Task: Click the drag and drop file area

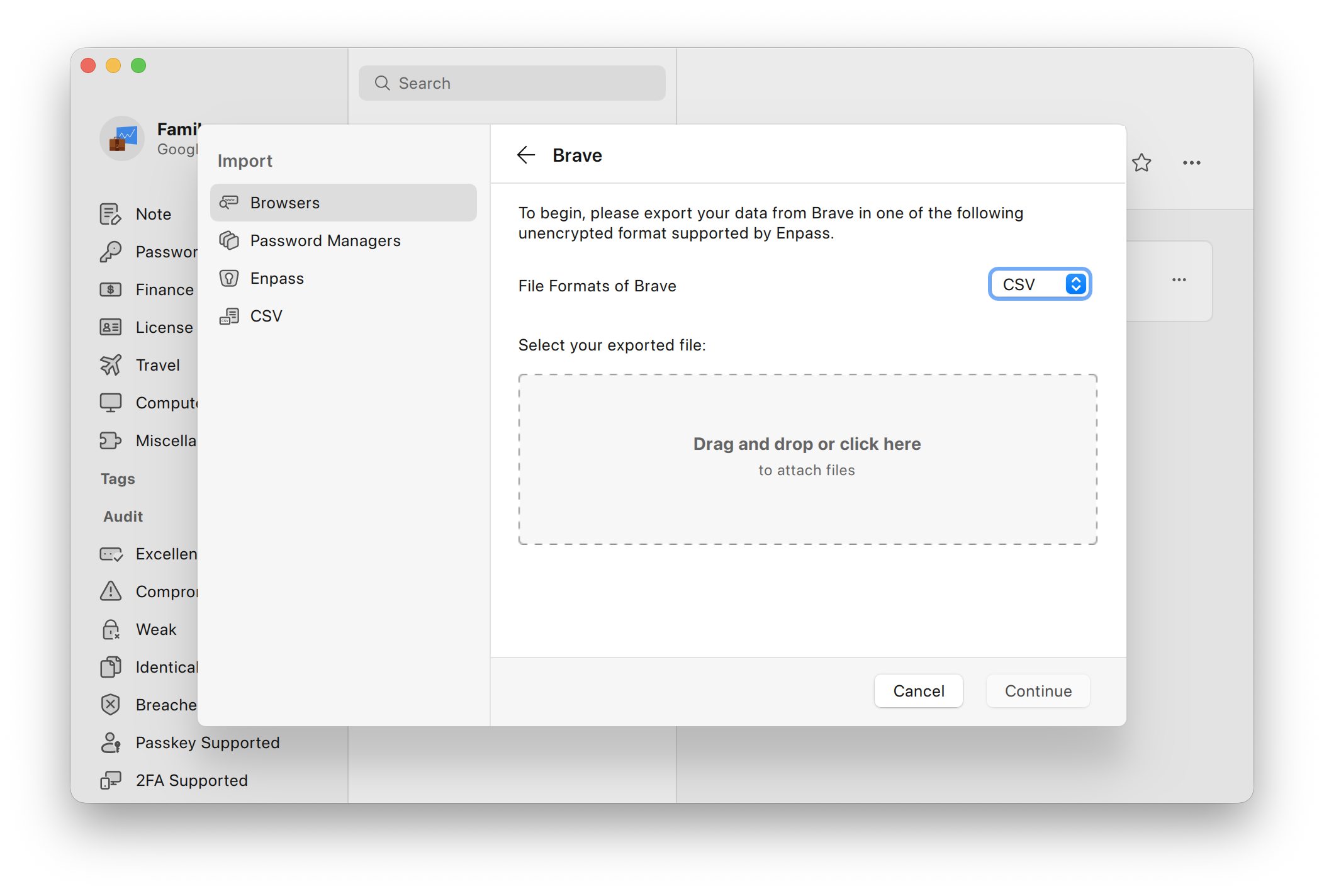Action: point(807,459)
